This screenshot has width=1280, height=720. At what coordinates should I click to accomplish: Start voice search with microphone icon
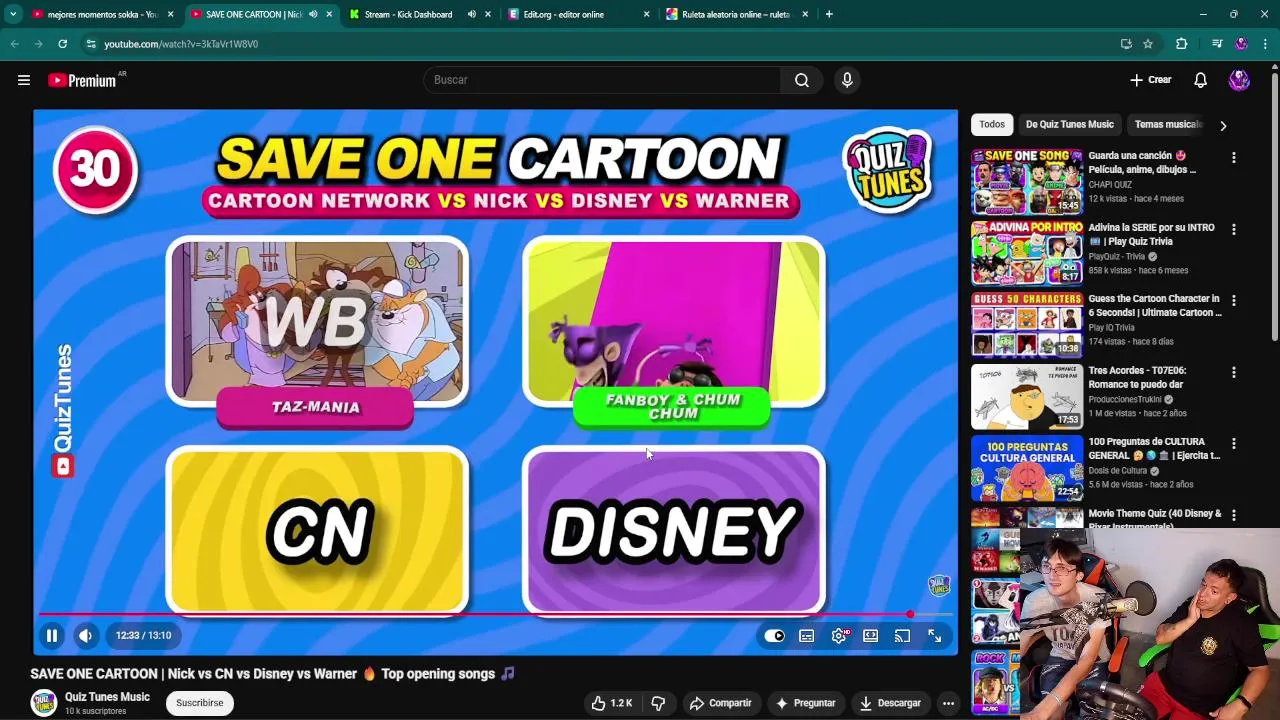tap(847, 80)
